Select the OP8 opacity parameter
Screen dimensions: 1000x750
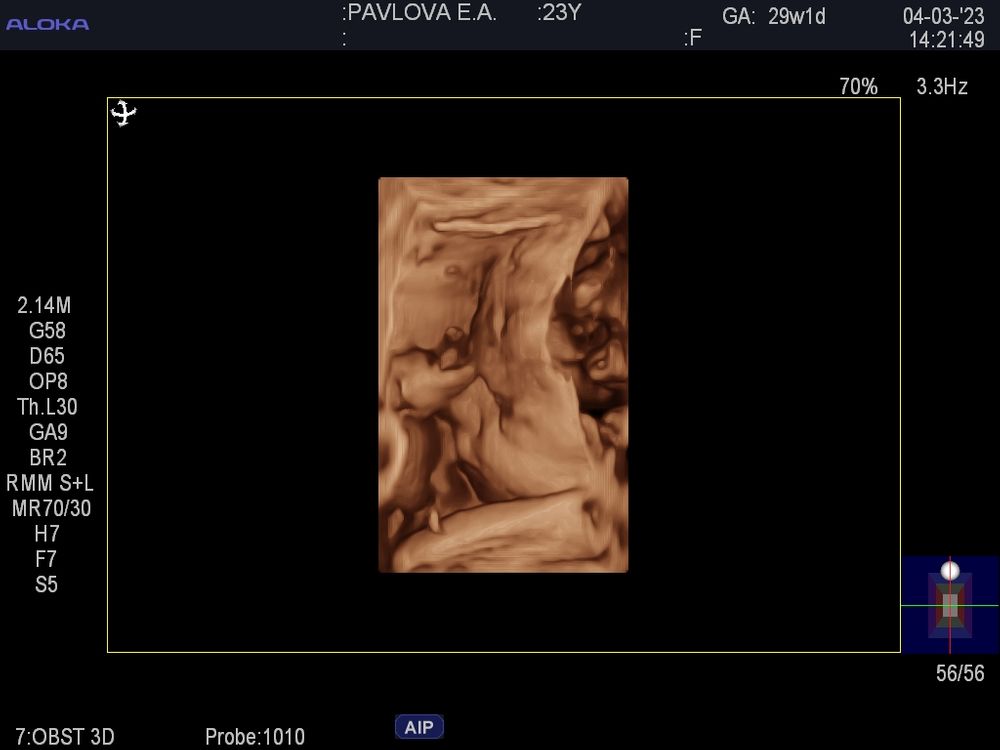click(48, 381)
